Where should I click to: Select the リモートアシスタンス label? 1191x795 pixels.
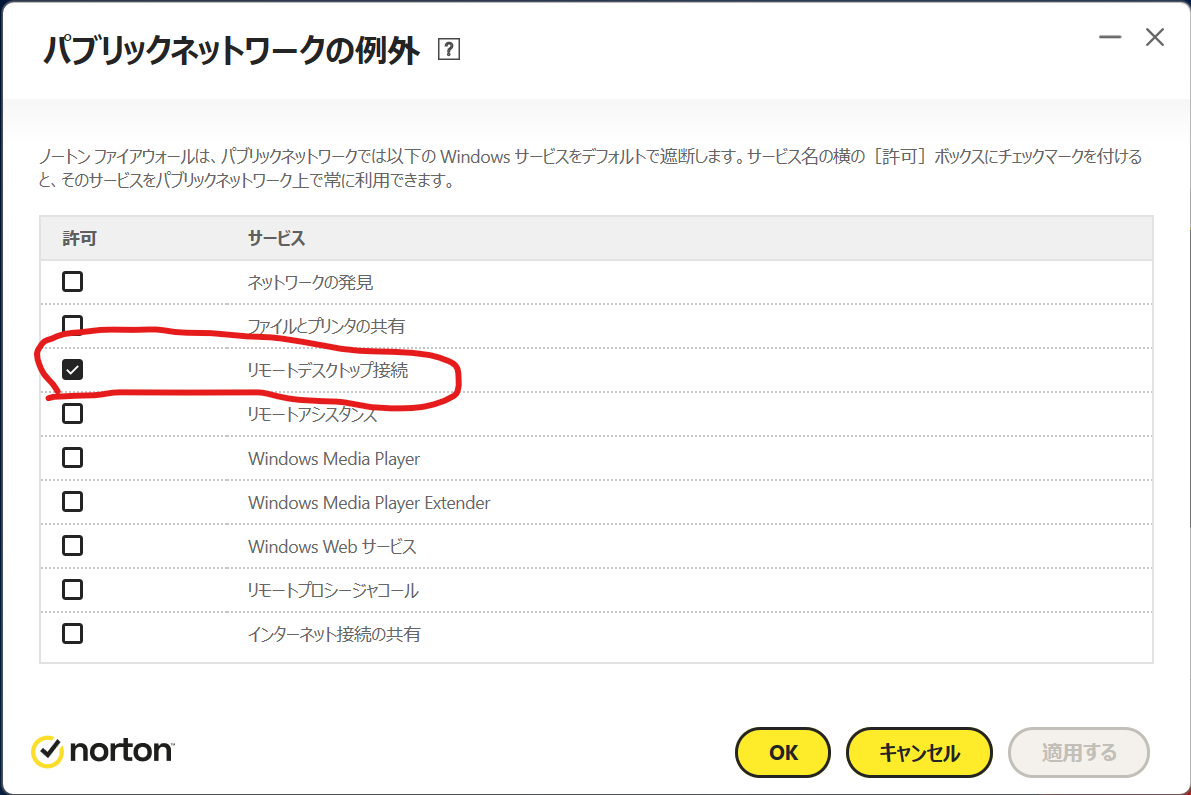tap(312, 415)
